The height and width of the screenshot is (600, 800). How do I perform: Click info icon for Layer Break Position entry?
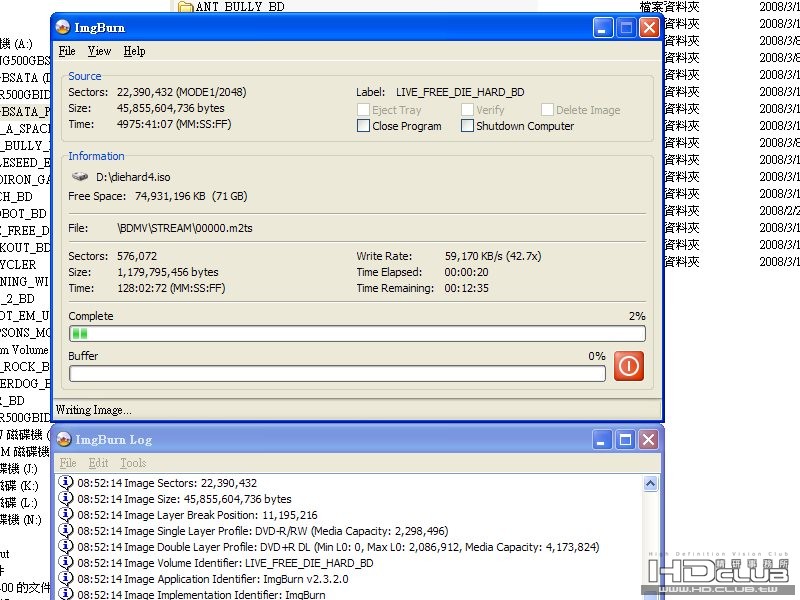[x=65, y=514]
